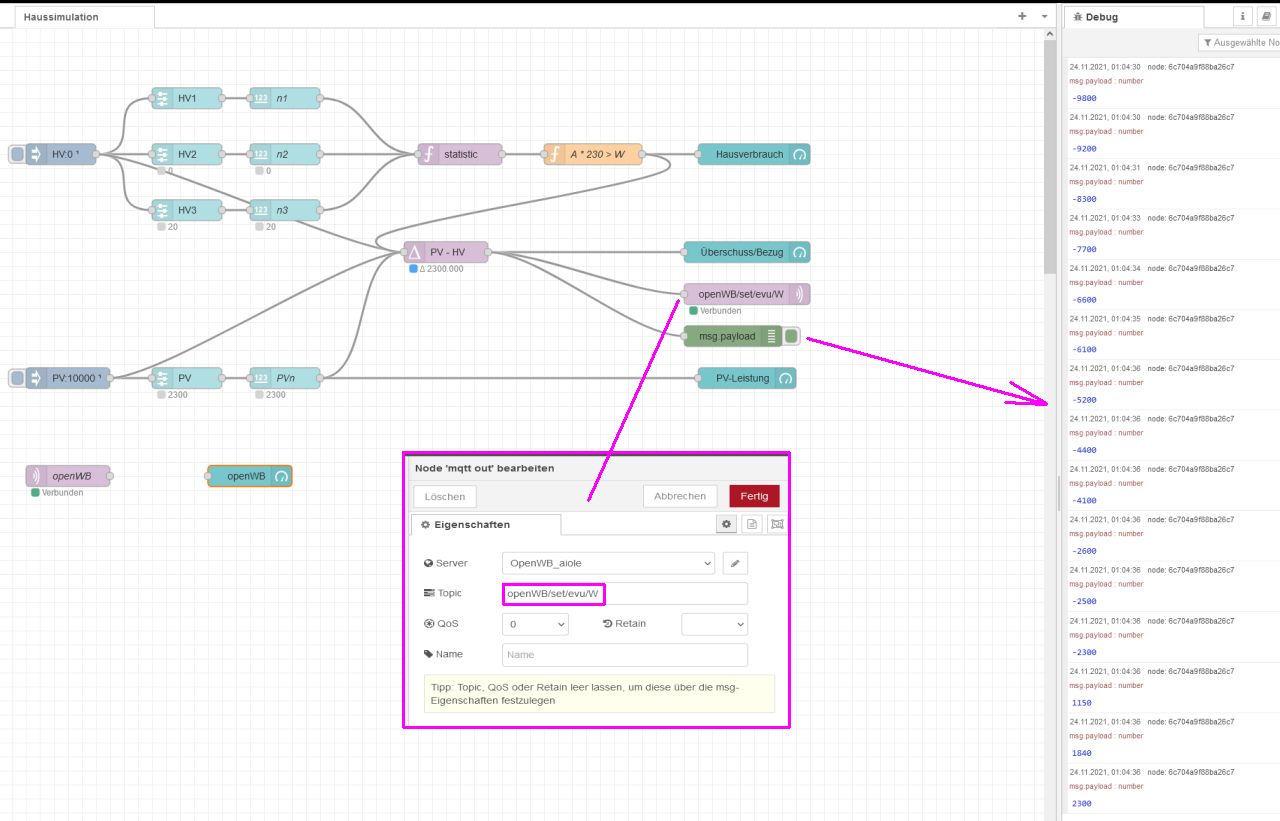Trigger the PV:10000 inject node button
This screenshot has width=1280, height=821.
tap(17, 378)
